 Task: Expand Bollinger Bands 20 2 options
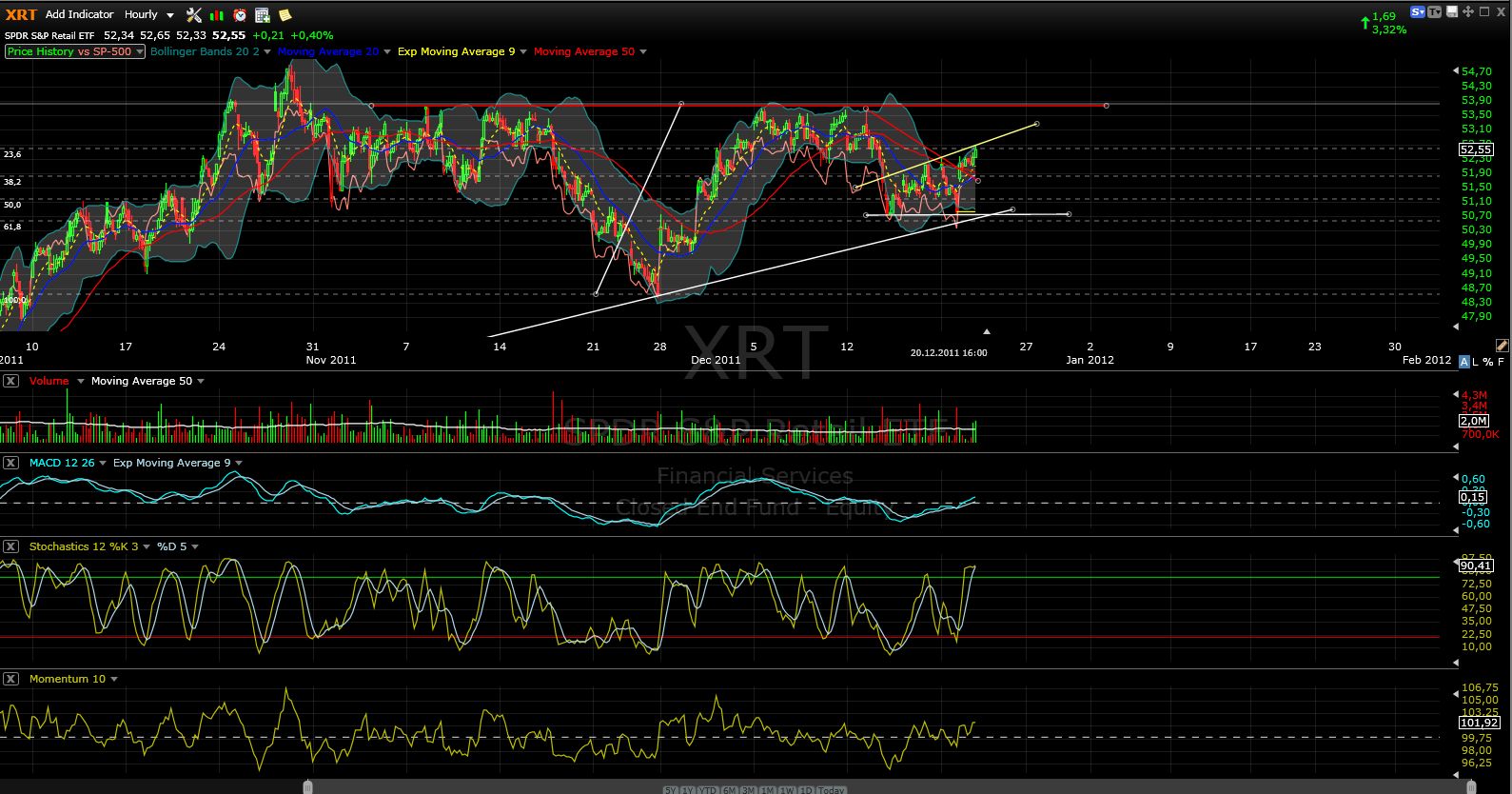coord(267,51)
